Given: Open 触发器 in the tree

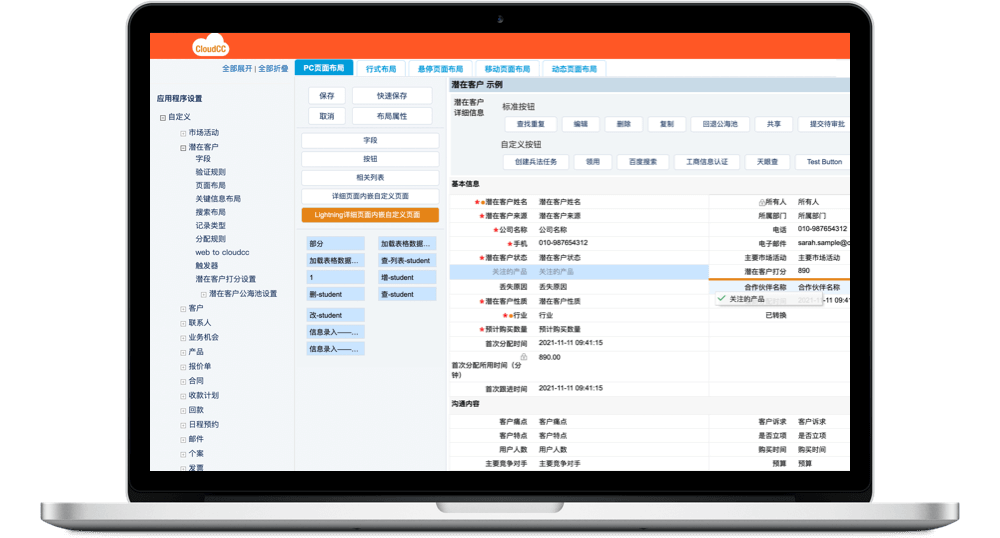Looking at the screenshot, I should (x=207, y=266).
